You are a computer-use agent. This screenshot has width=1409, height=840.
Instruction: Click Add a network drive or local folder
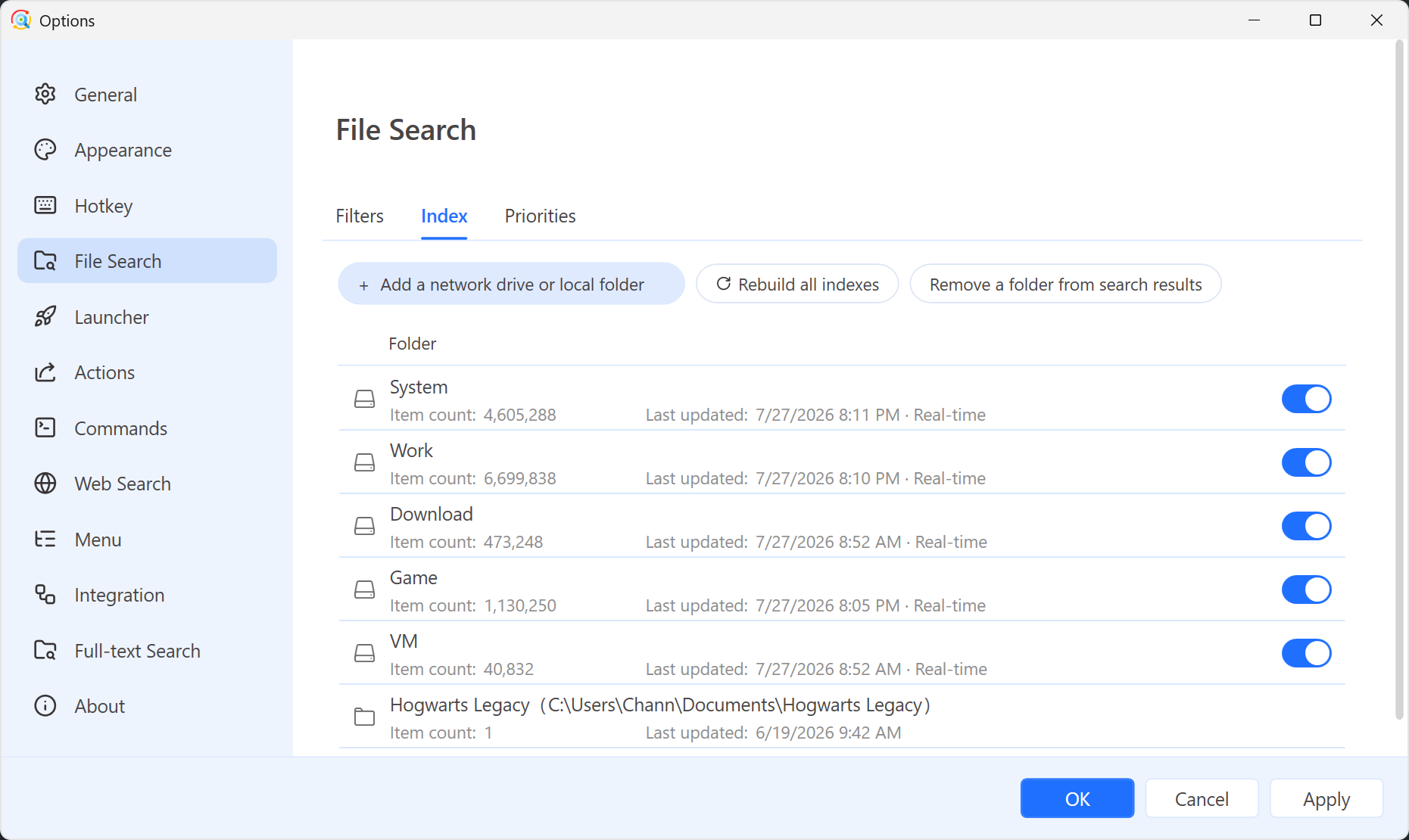click(x=511, y=284)
